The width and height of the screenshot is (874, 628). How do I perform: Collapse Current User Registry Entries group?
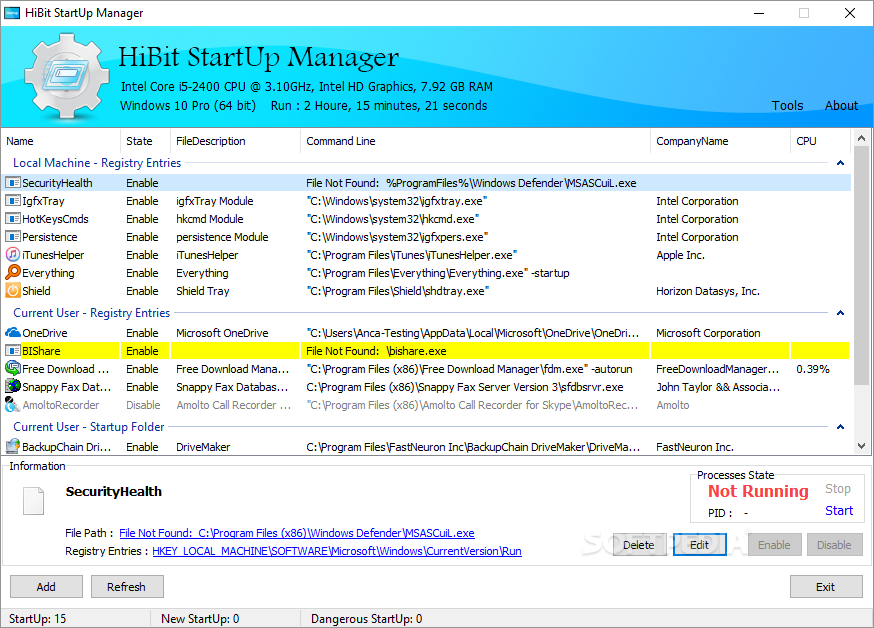[x=840, y=313]
